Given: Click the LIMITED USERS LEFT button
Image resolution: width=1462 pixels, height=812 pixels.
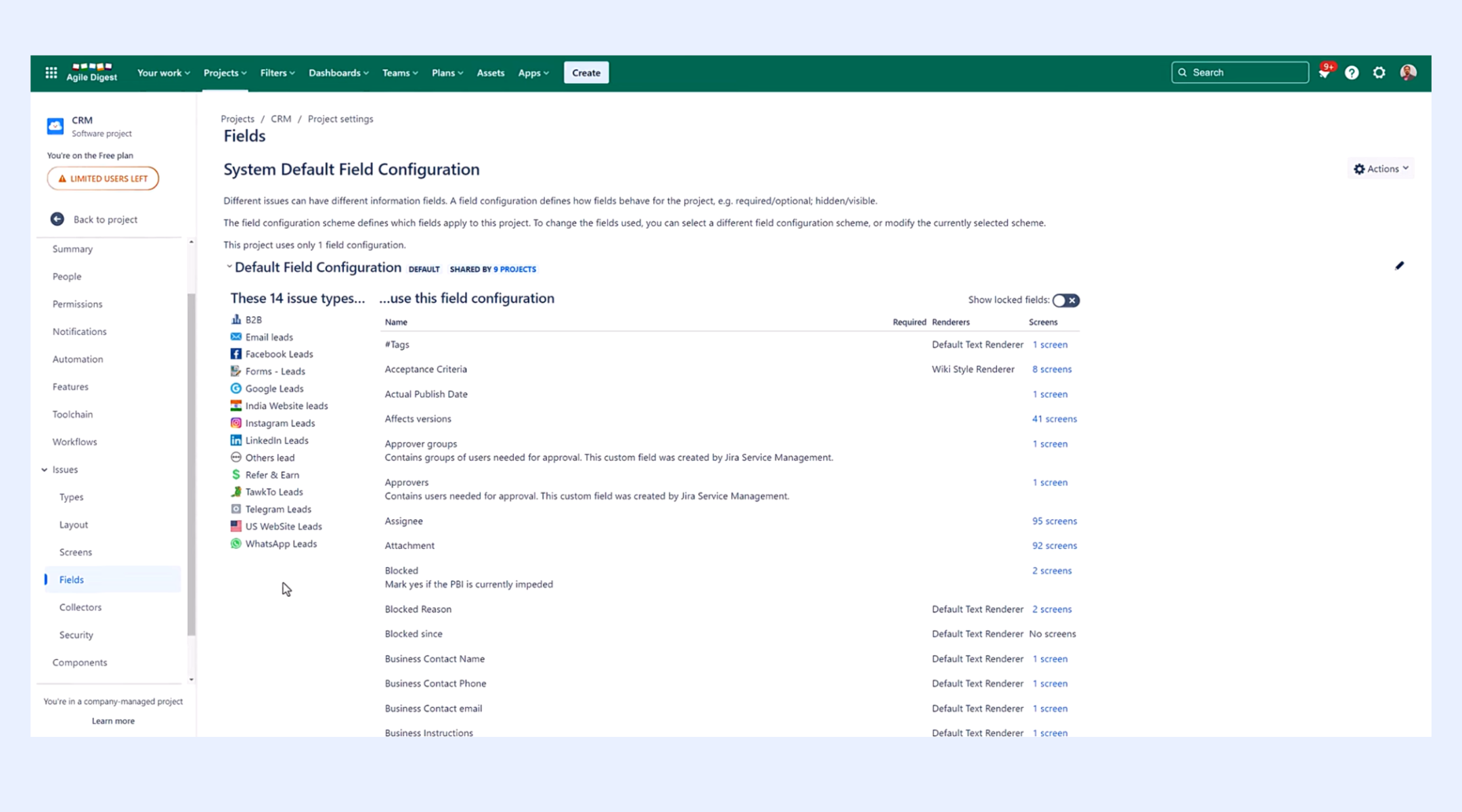Looking at the screenshot, I should pos(103,179).
